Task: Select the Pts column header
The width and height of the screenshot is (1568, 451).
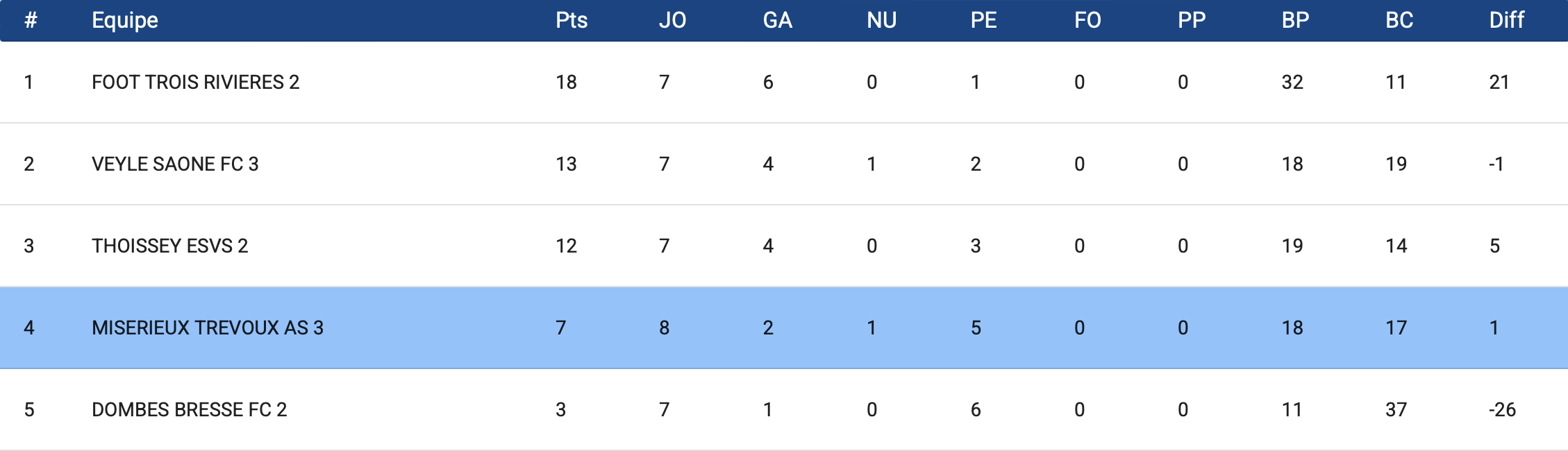Action: [x=572, y=20]
